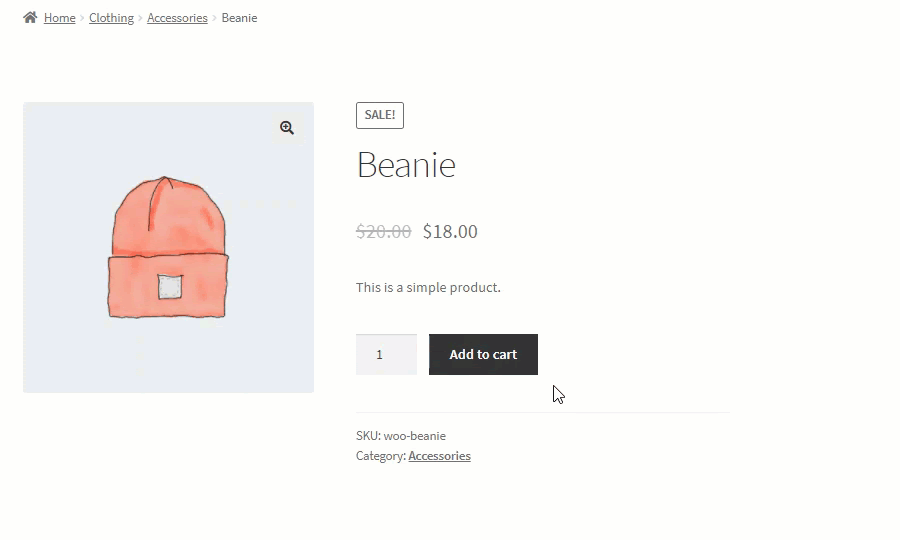Go to the Home breadcrumb link
The image size is (900, 540).
[x=60, y=18]
